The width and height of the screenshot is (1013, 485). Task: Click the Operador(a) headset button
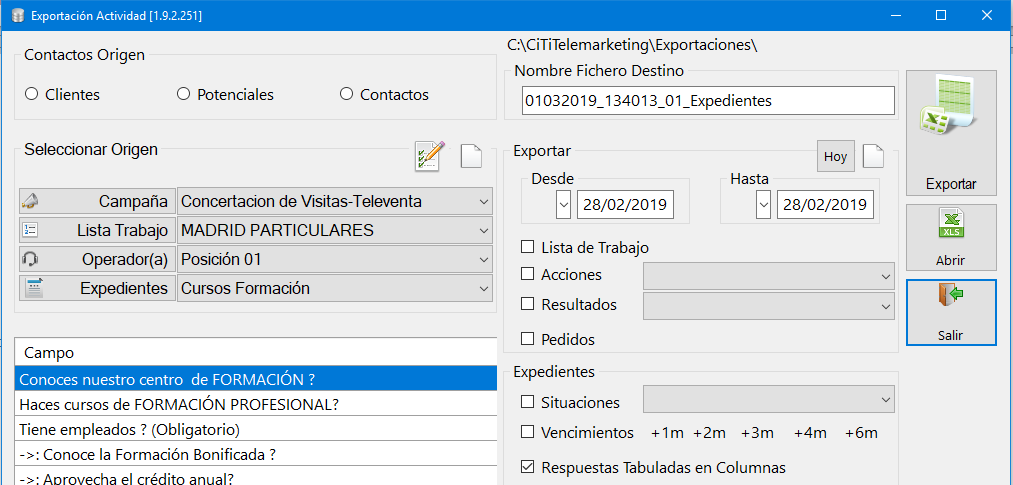pos(98,260)
